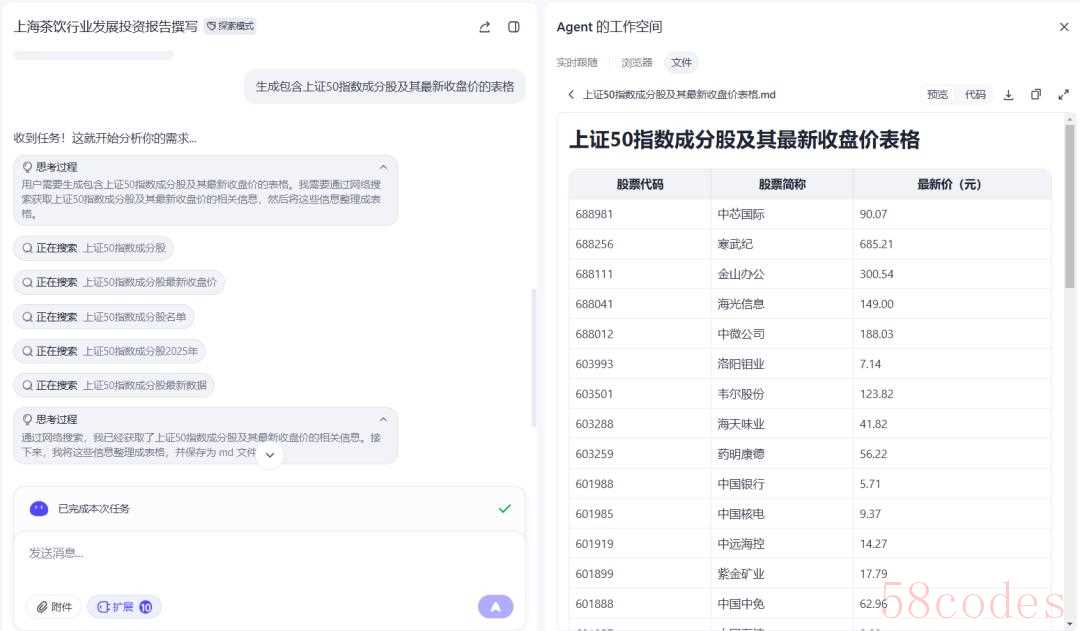Toggle the side panel layout icon
Viewport: 1080px width, 631px height.
[x=514, y=27]
